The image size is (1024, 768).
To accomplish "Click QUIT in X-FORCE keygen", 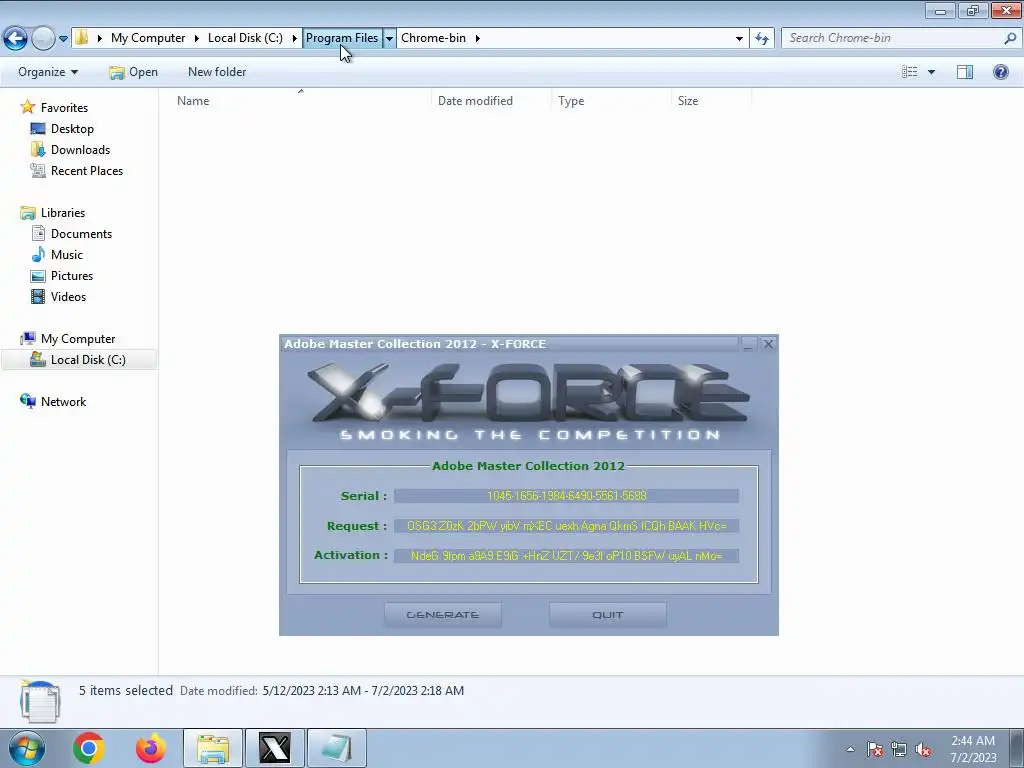I will [x=607, y=615].
